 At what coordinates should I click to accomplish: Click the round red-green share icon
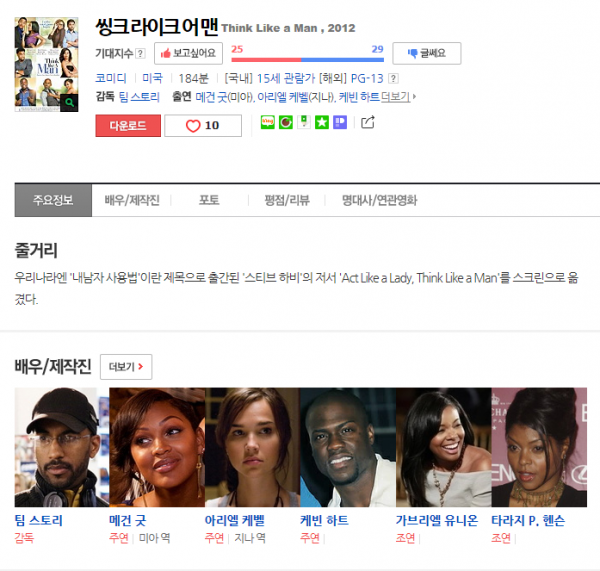click(x=285, y=123)
